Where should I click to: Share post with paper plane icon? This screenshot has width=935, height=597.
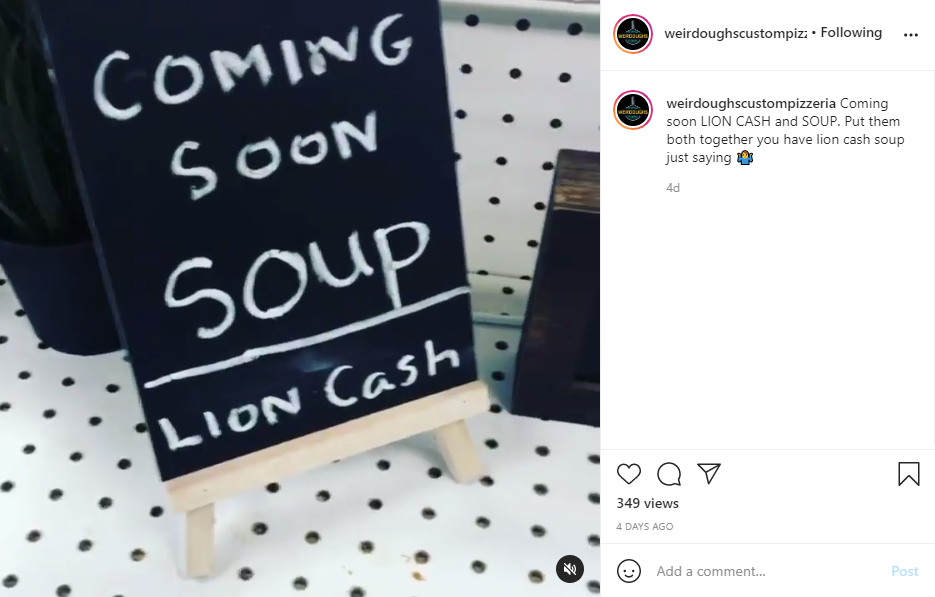(709, 474)
